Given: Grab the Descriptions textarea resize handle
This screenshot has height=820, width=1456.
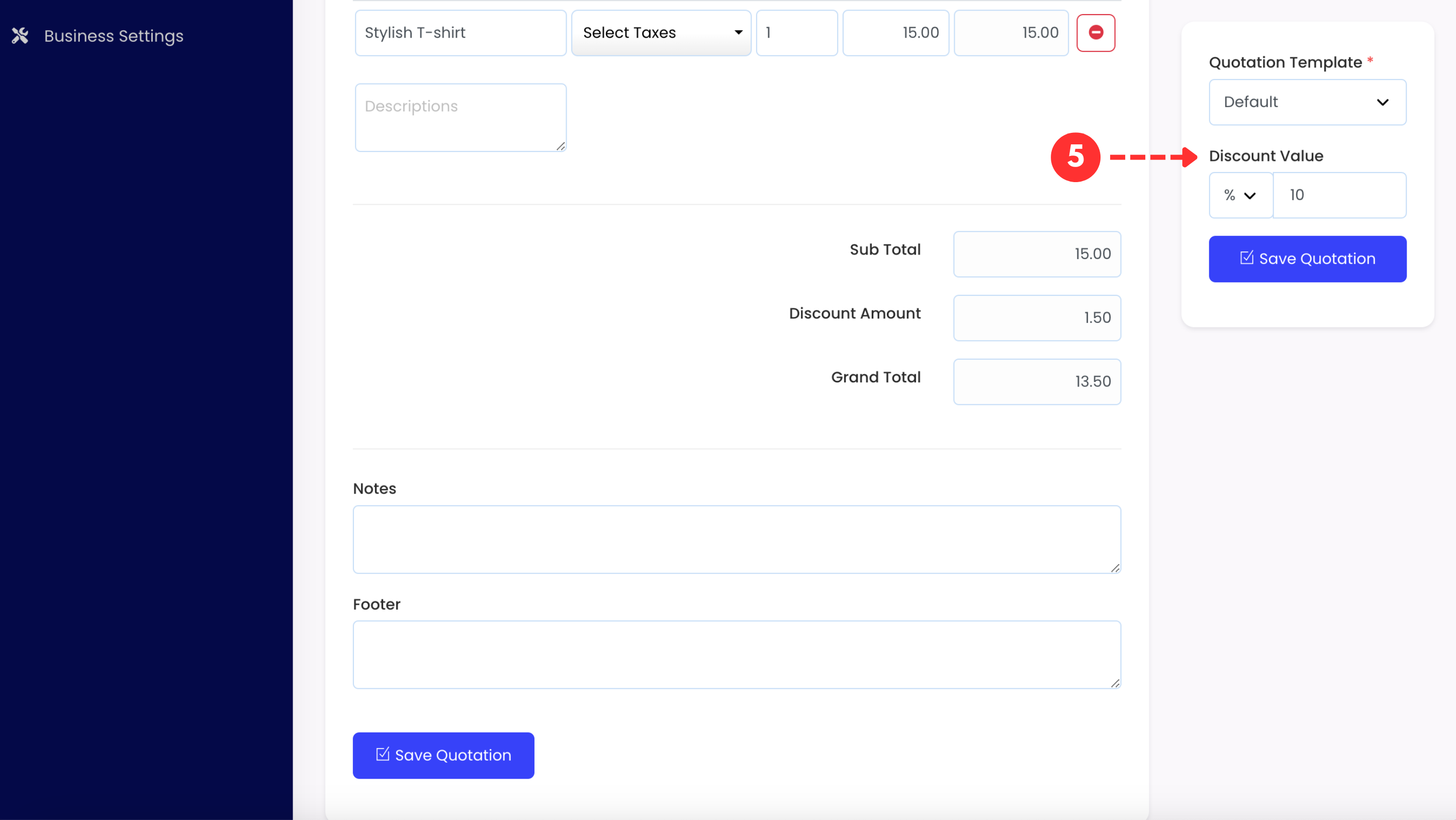Looking at the screenshot, I should tap(560, 146).
